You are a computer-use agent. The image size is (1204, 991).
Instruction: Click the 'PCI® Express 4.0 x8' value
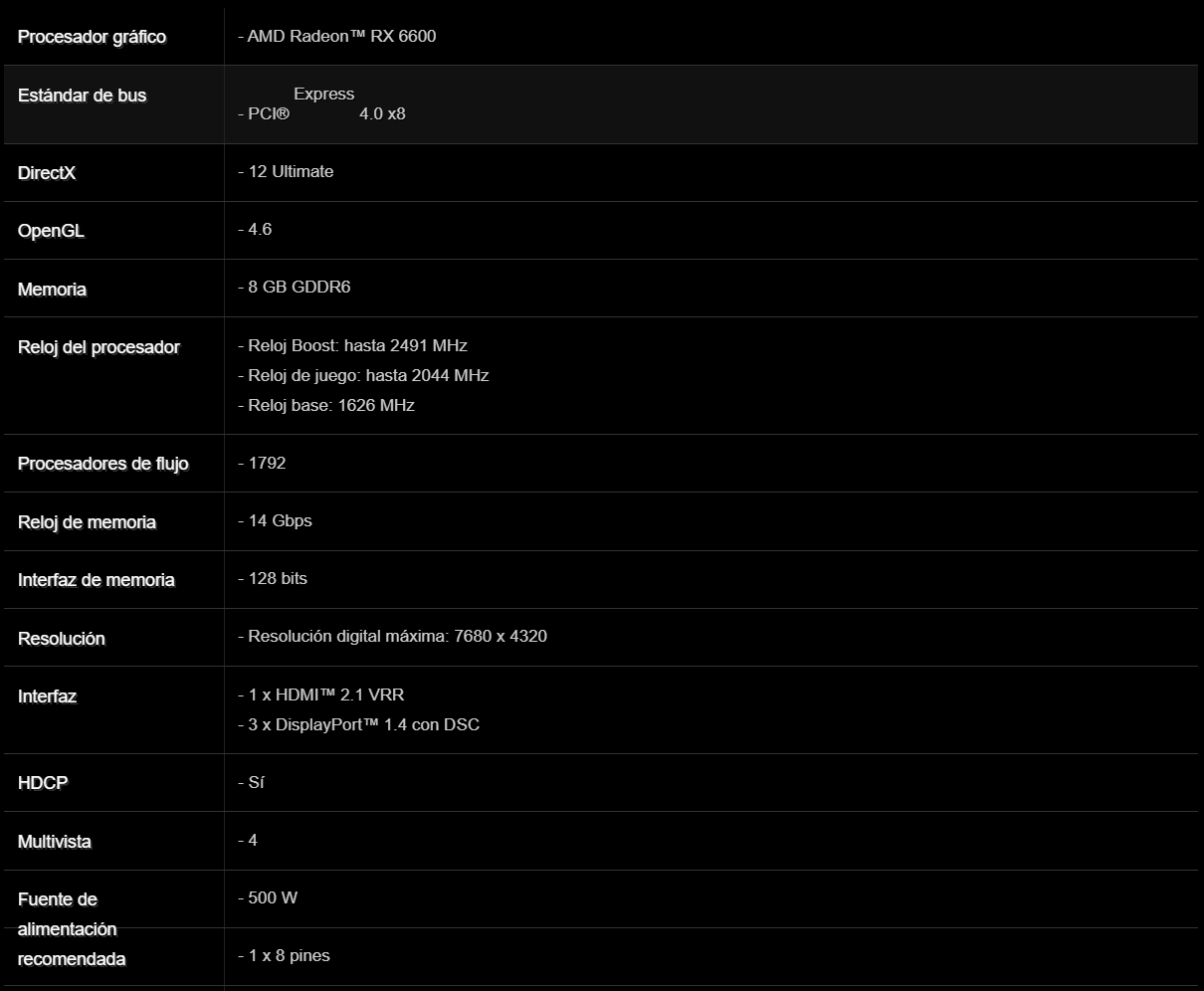(x=322, y=104)
